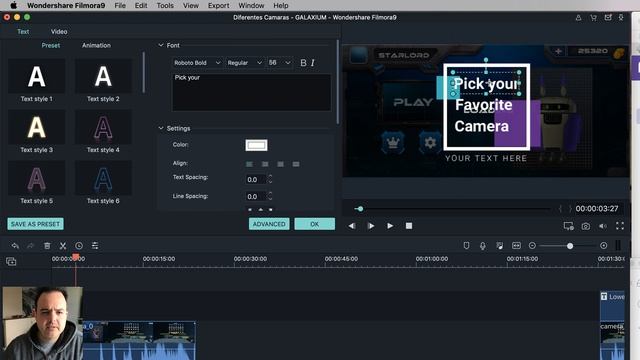The height and width of the screenshot is (360, 640).
Task: Collapse the Settings section
Action: coord(161,128)
